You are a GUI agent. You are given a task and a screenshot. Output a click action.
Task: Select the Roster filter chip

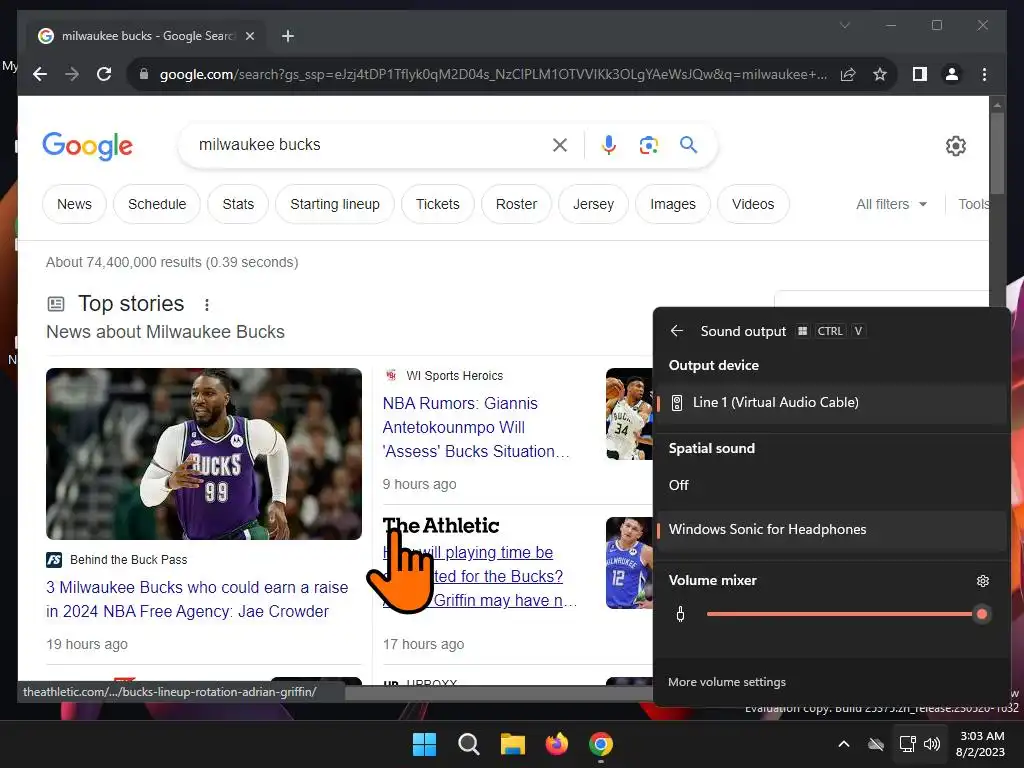pos(517,204)
